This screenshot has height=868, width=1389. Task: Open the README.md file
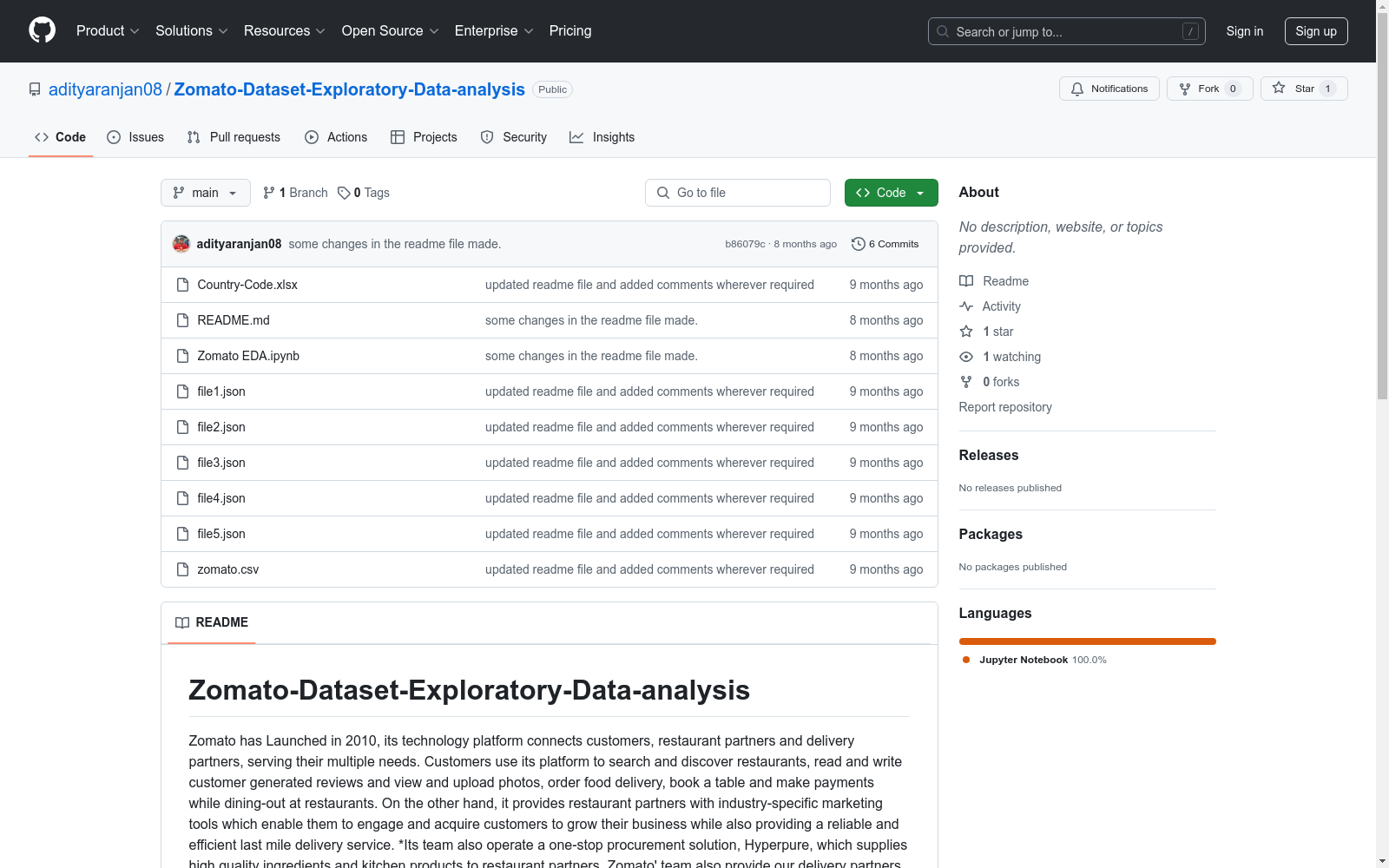234,320
